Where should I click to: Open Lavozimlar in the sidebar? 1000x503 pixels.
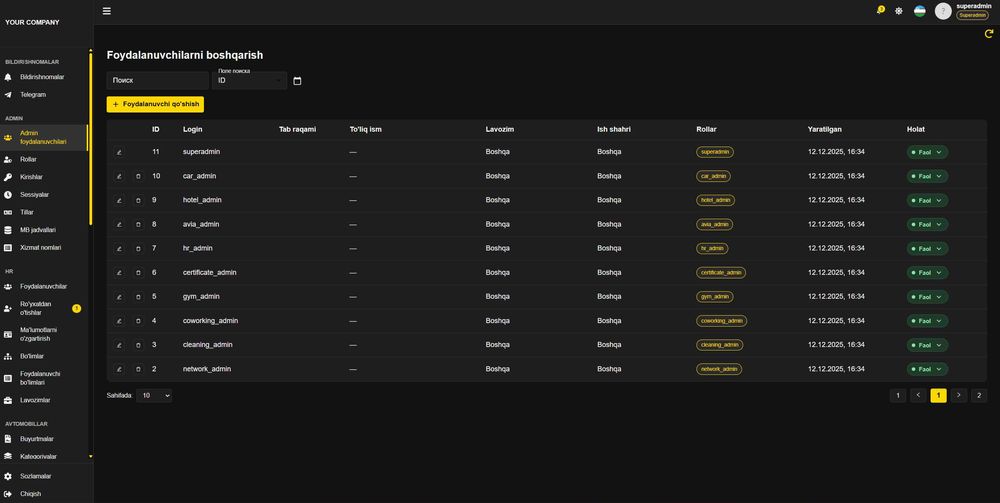43,400
